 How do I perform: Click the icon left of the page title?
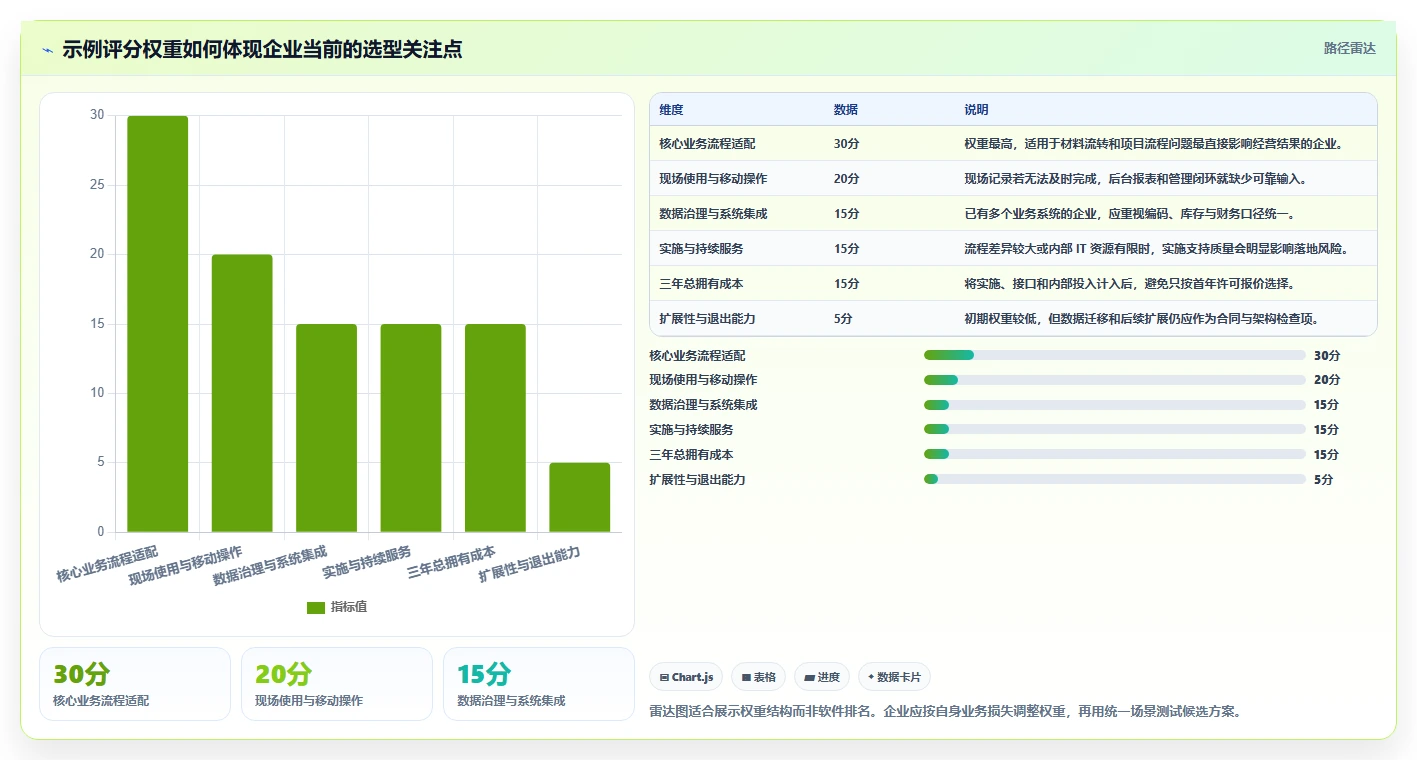[47, 50]
